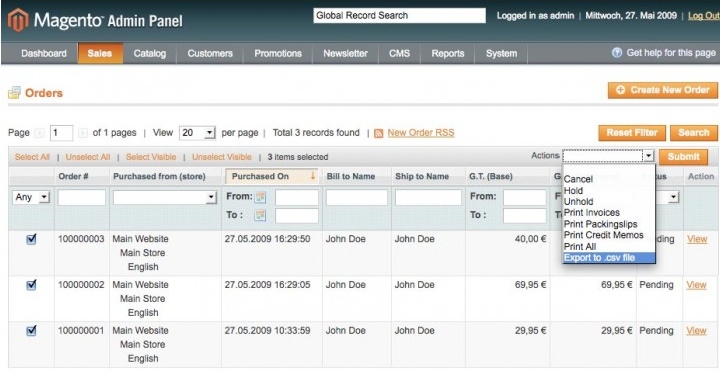Click Purchased On To date field
Viewport: 720px width, 371px height.
point(297,216)
